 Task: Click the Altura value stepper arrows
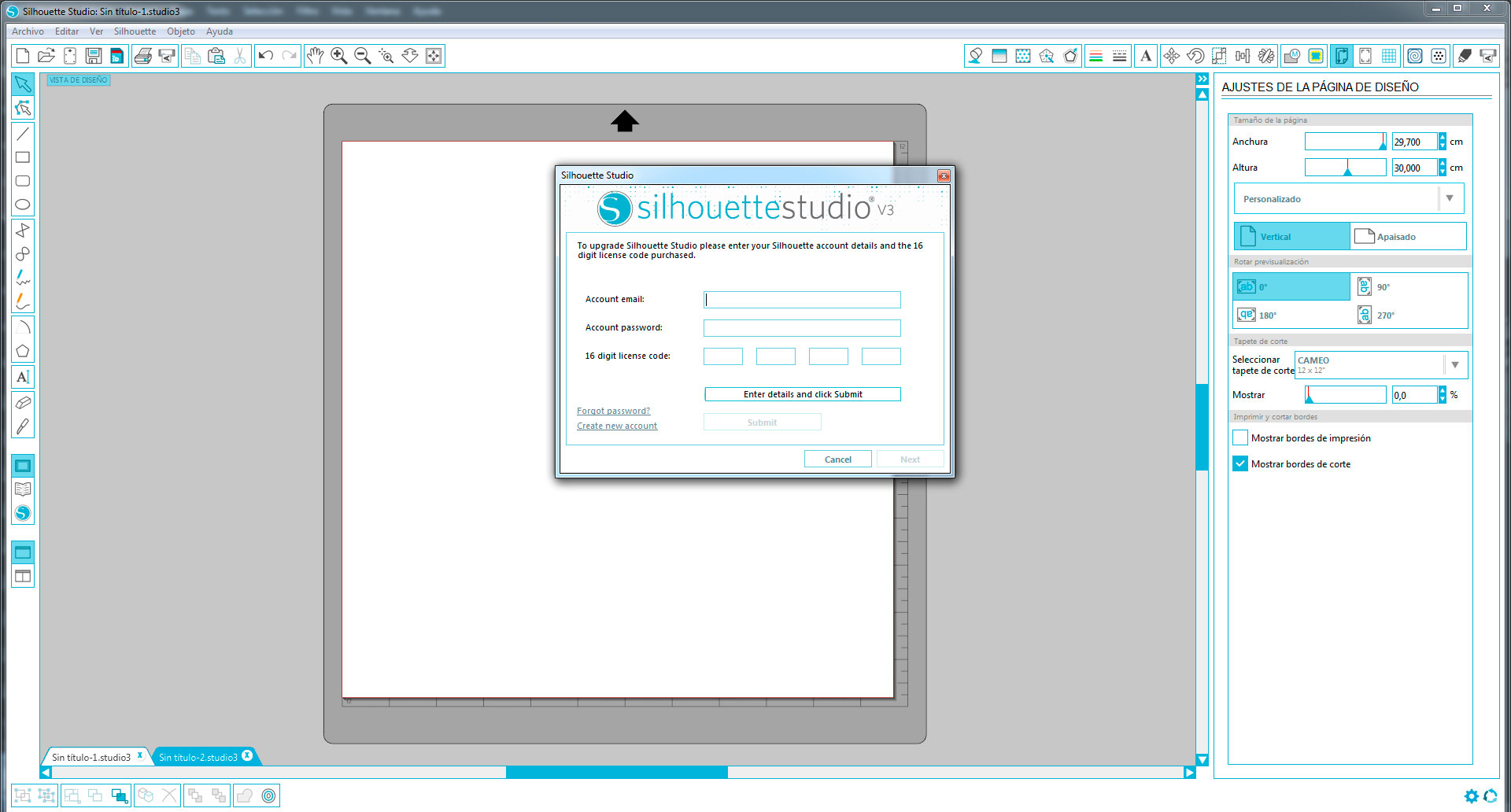point(1442,168)
